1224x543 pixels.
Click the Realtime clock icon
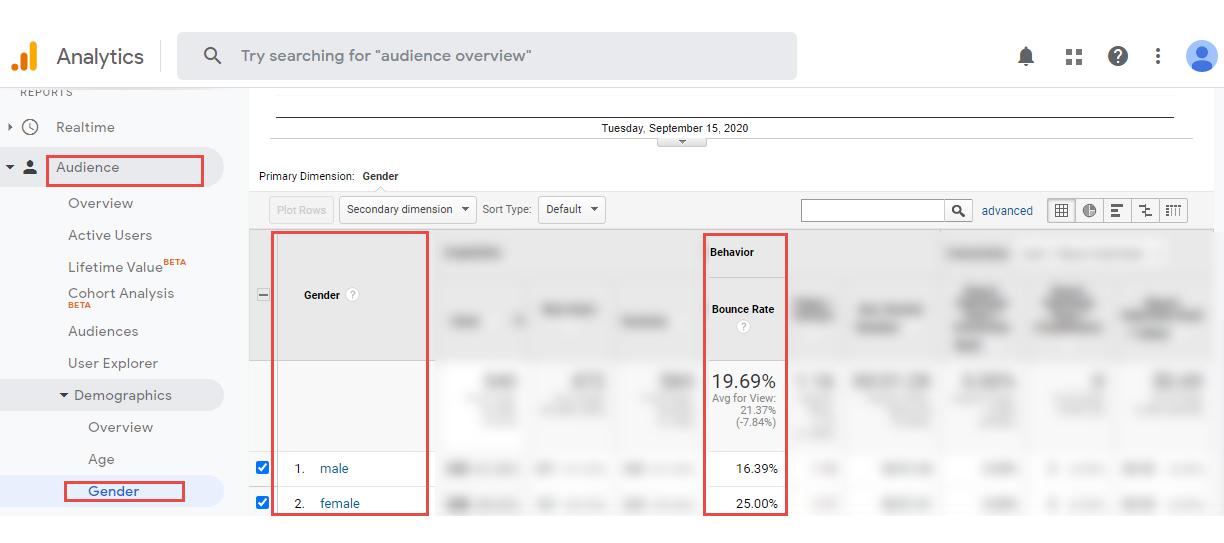pos(30,127)
